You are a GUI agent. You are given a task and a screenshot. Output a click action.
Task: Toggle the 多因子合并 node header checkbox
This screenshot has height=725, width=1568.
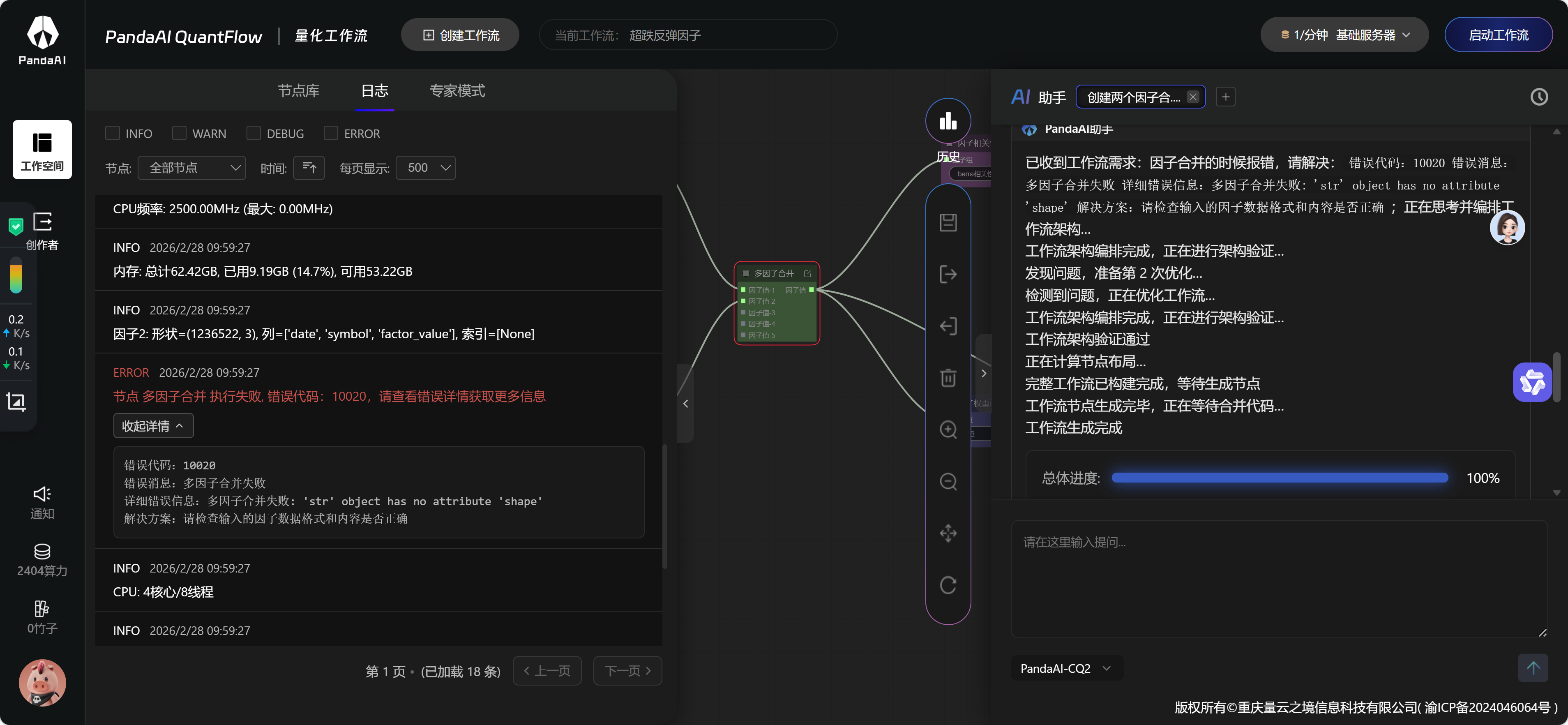point(746,273)
